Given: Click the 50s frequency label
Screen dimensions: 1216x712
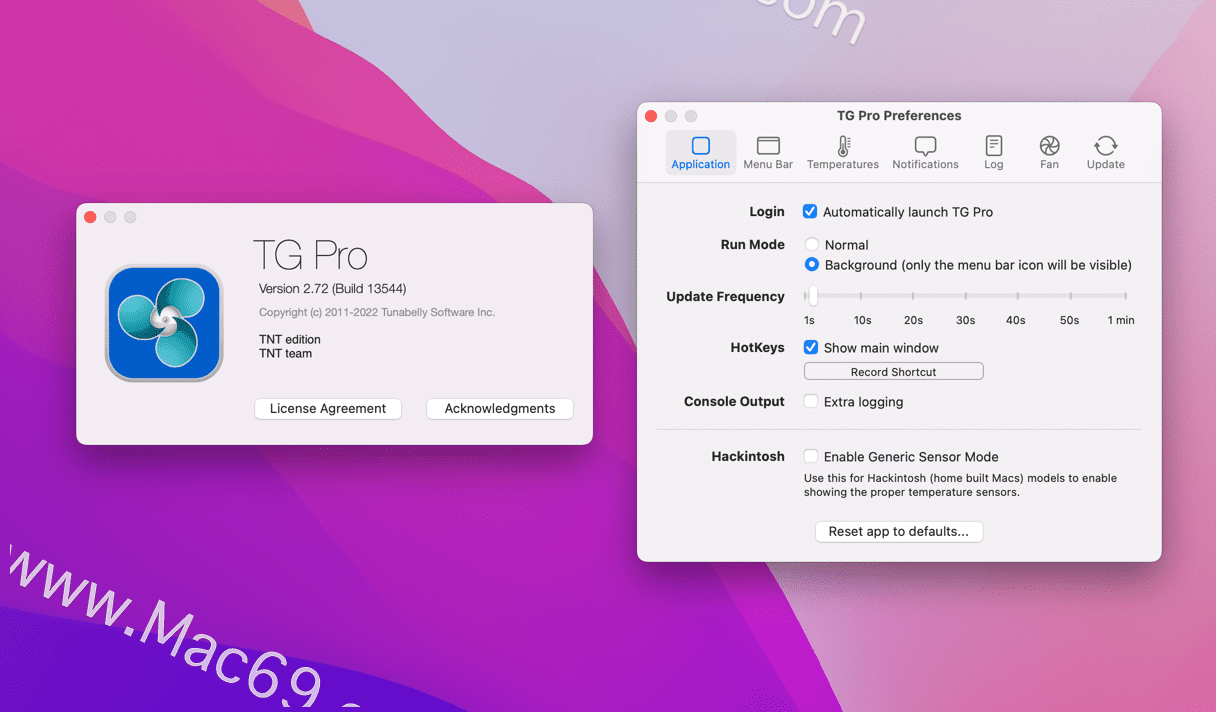Looking at the screenshot, I should pyautogui.click(x=1069, y=320).
